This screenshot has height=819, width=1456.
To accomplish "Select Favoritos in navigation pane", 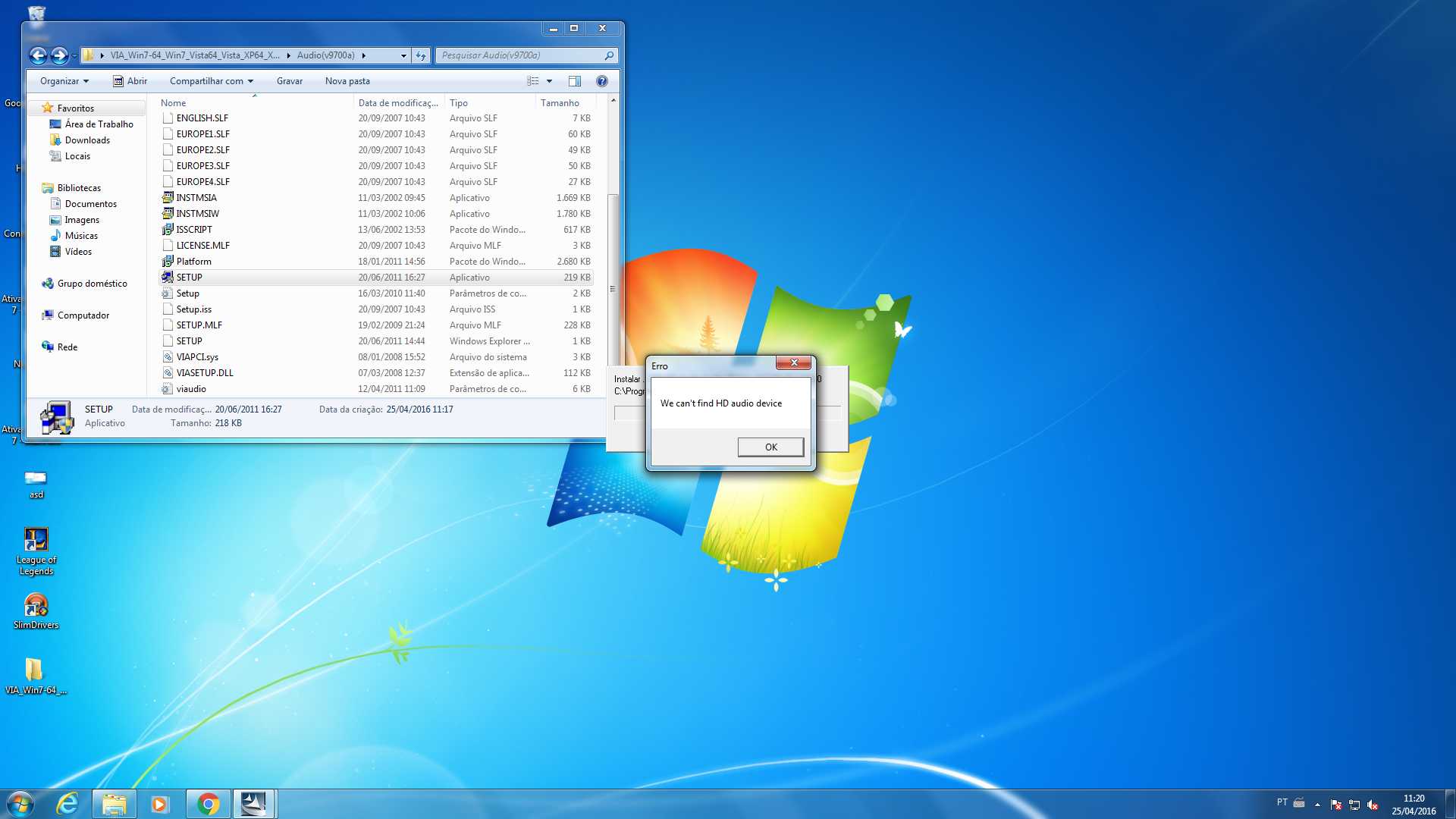I will coord(76,108).
